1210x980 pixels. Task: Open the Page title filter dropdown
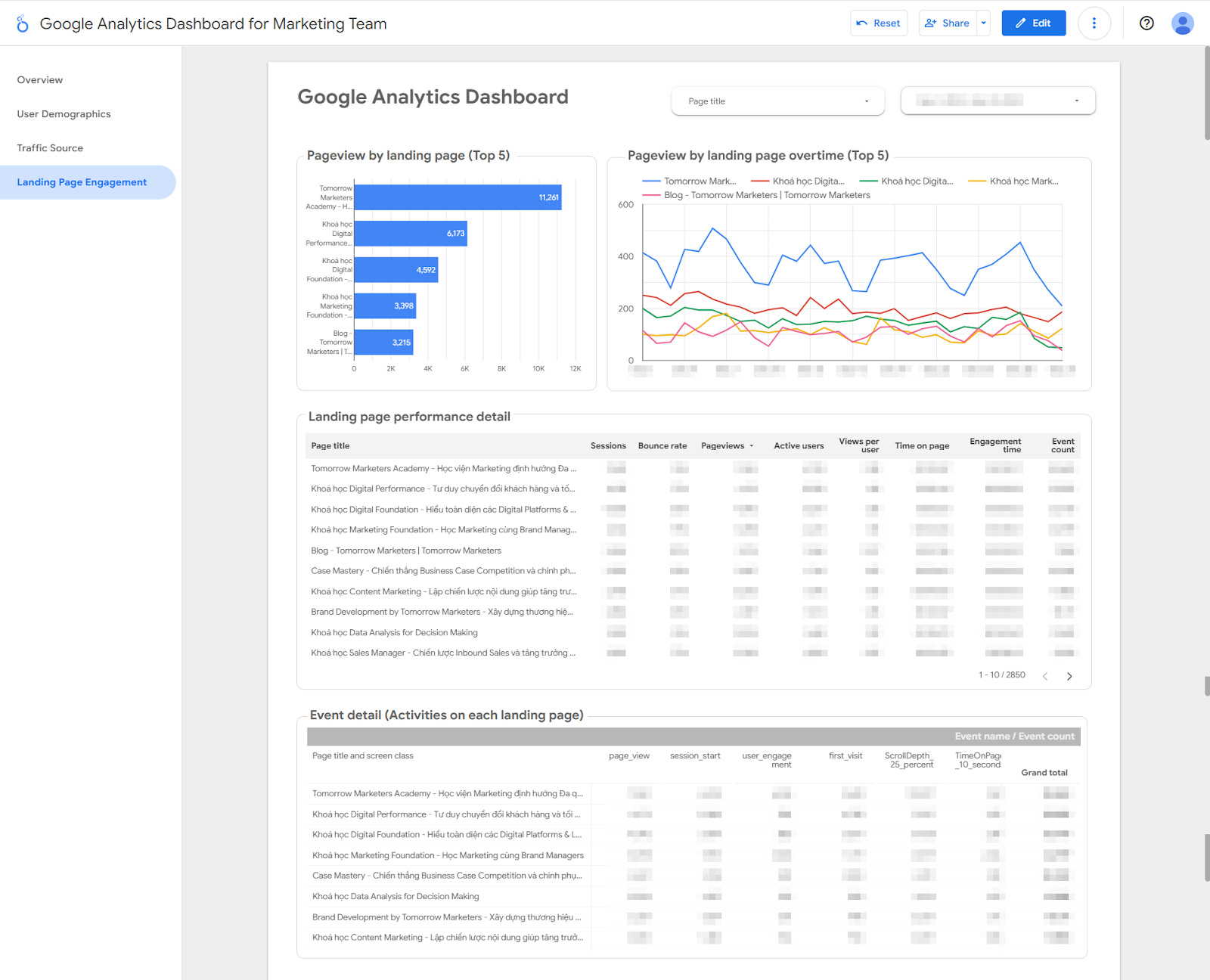[777, 101]
